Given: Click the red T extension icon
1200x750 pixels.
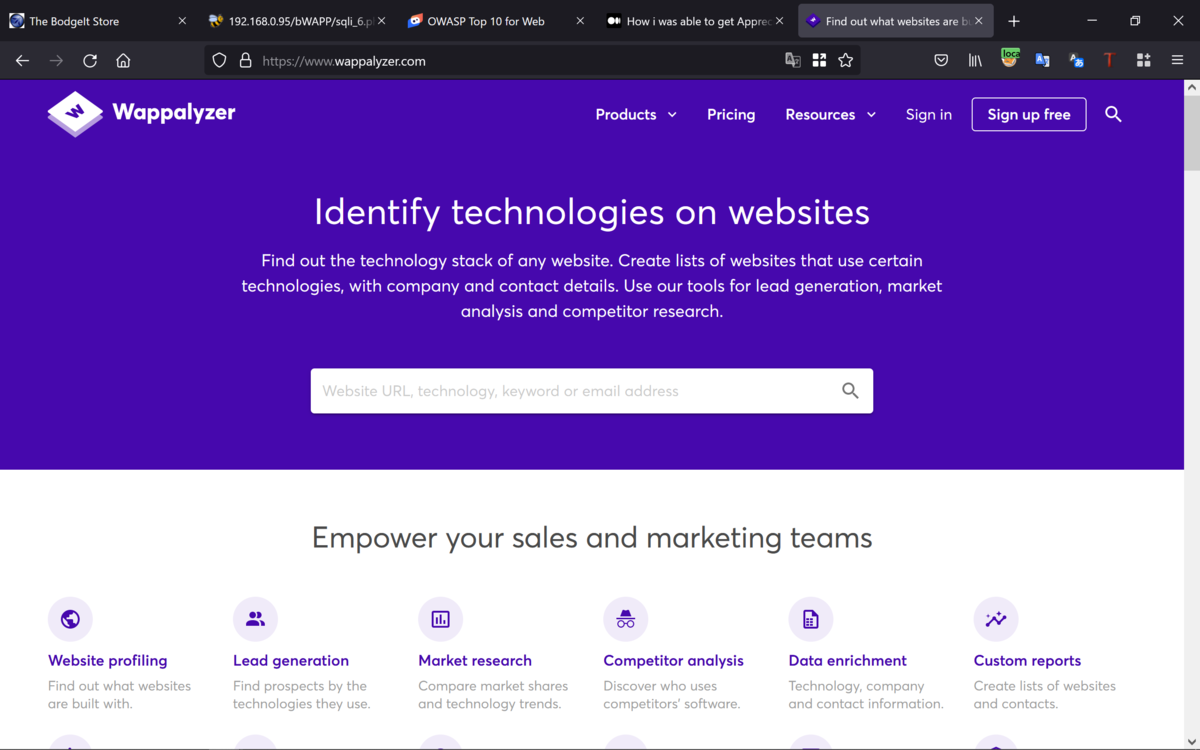Looking at the screenshot, I should 1109,61.
